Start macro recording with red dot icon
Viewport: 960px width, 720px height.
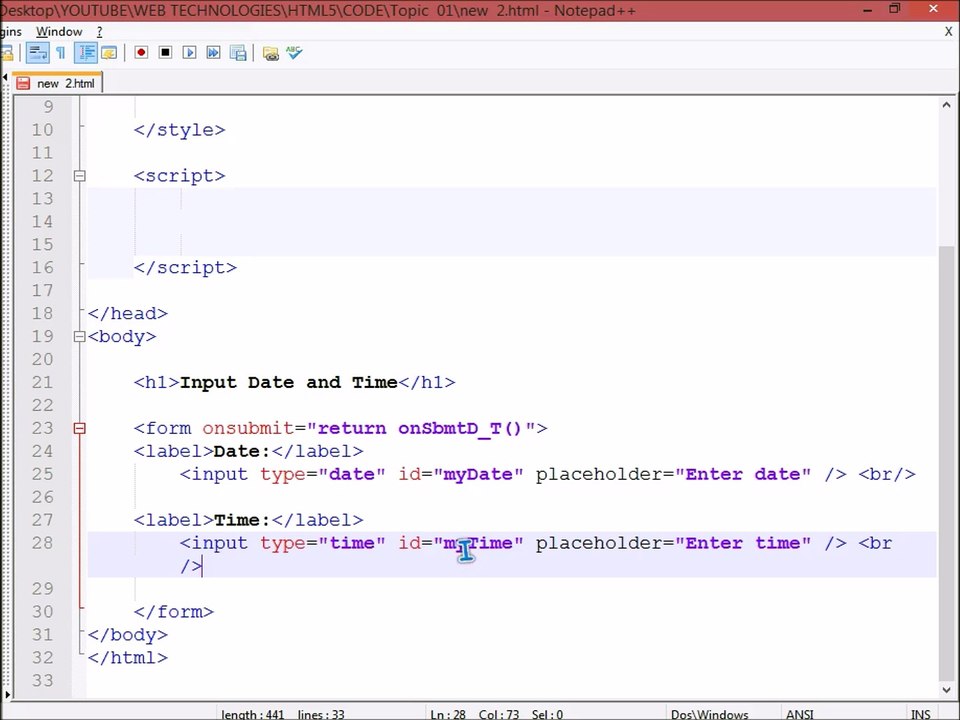click(141, 53)
